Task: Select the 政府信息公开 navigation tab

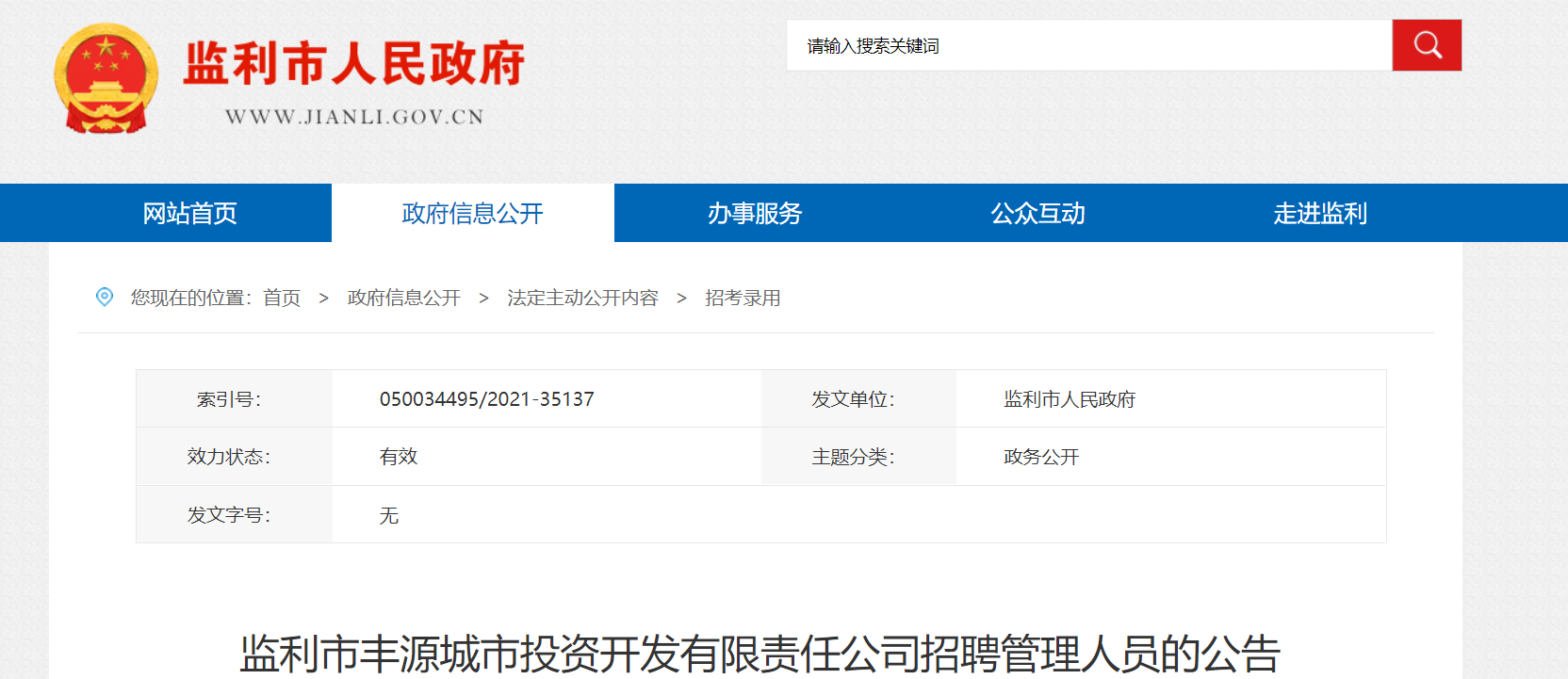Action: point(472,214)
